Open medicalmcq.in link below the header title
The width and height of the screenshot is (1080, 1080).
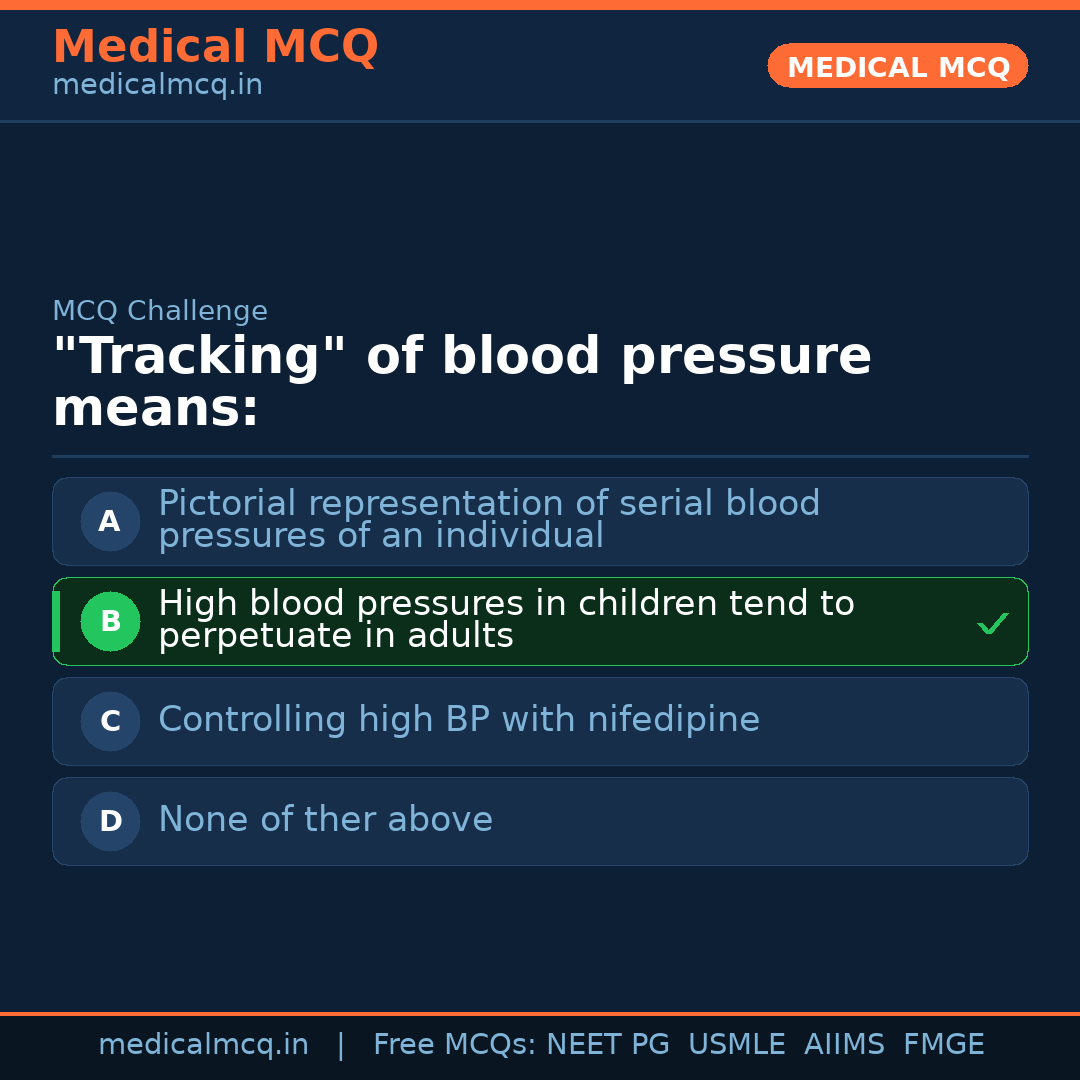(157, 85)
